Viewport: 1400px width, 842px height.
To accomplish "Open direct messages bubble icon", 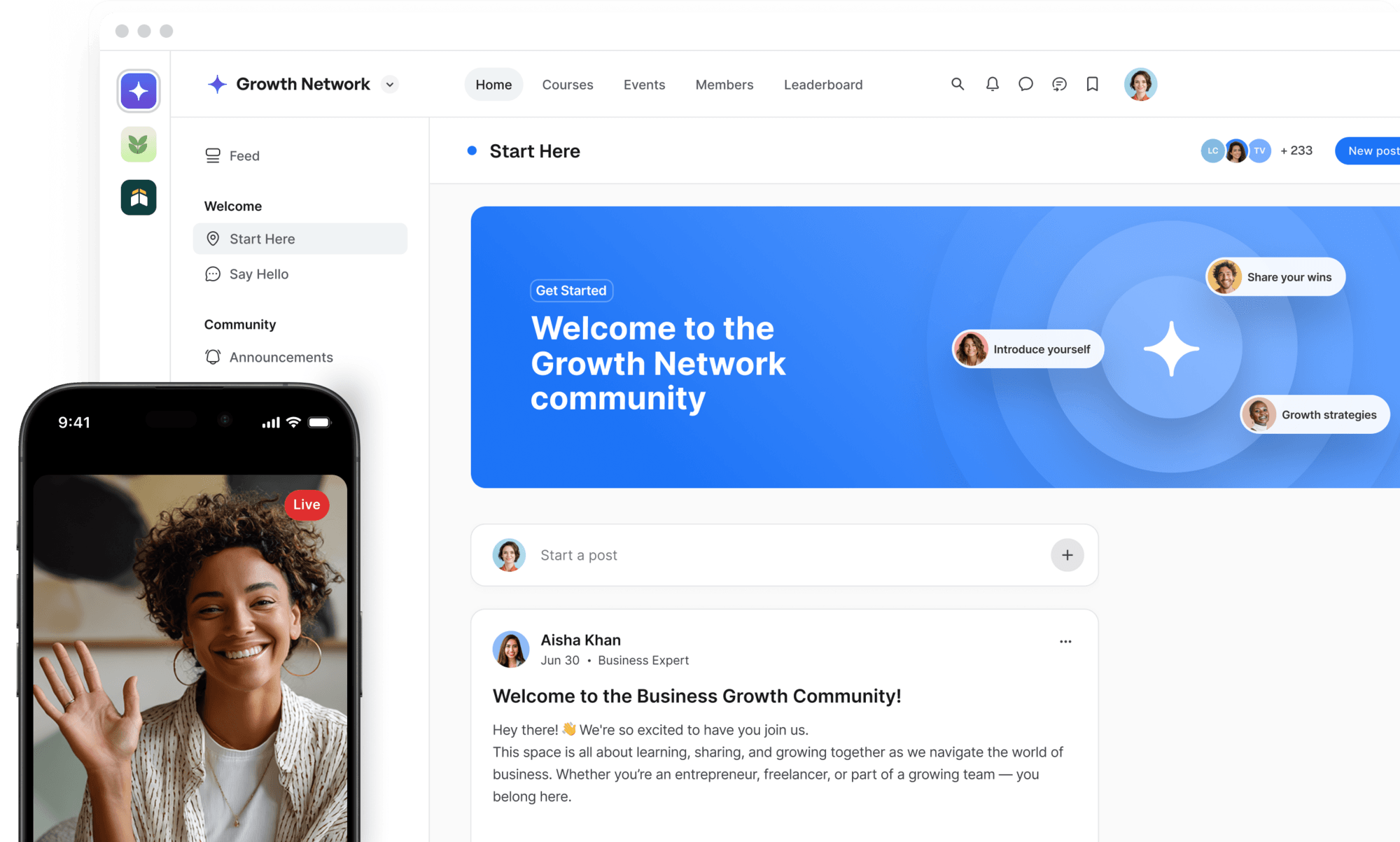I will pyautogui.click(x=1025, y=84).
